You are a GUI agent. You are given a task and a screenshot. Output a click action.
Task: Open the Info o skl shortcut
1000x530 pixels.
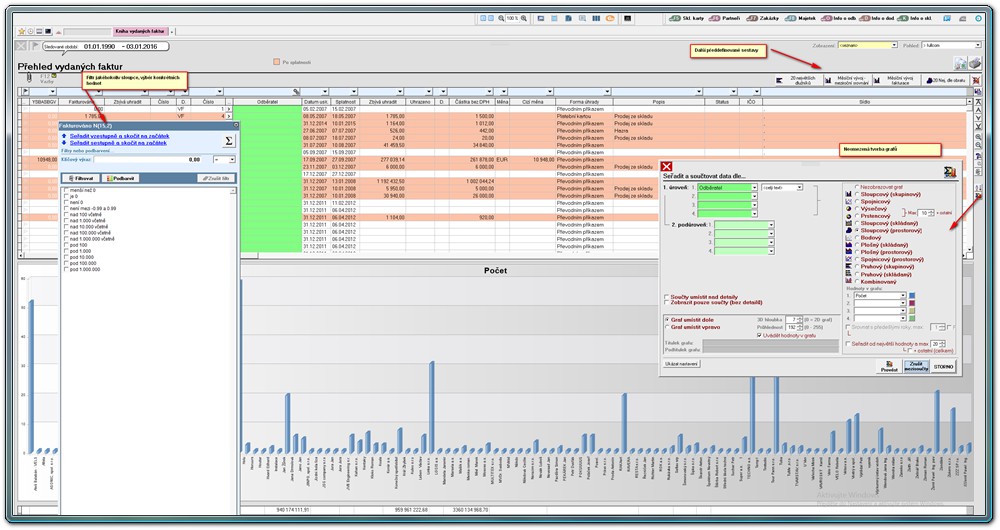(x=915, y=18)
